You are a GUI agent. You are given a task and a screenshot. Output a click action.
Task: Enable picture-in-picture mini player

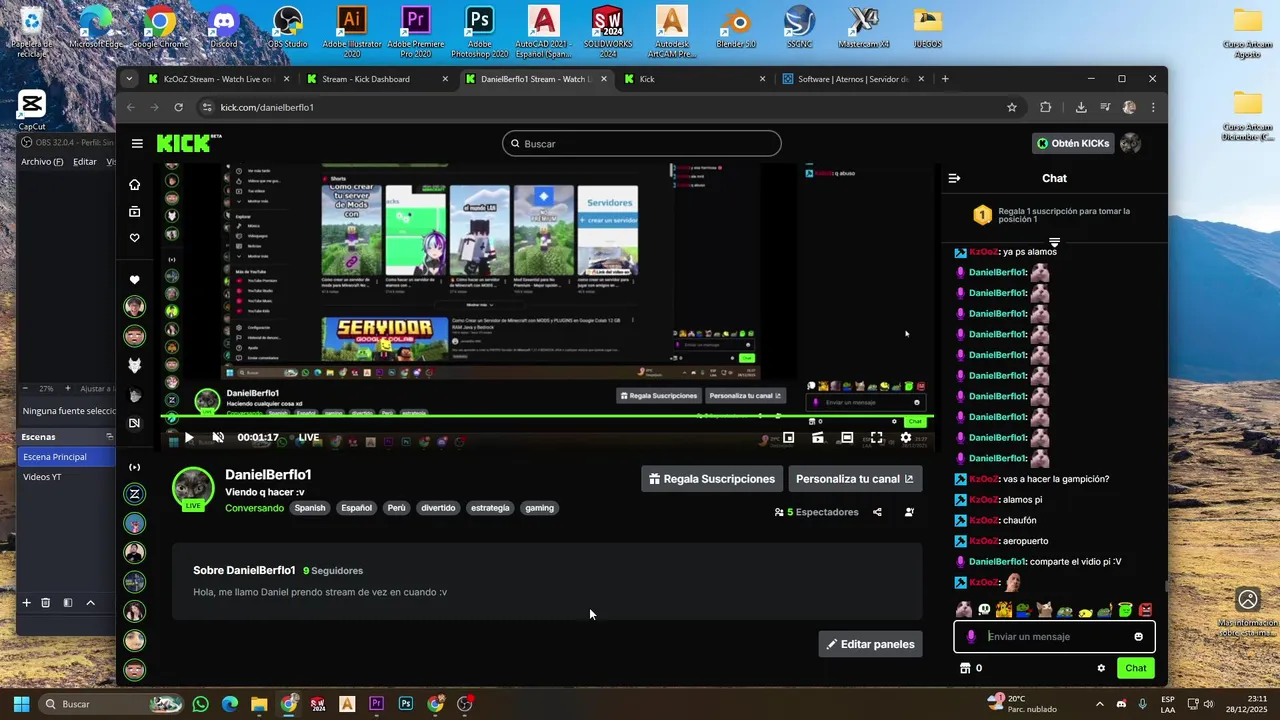click(x=788, y=437)
